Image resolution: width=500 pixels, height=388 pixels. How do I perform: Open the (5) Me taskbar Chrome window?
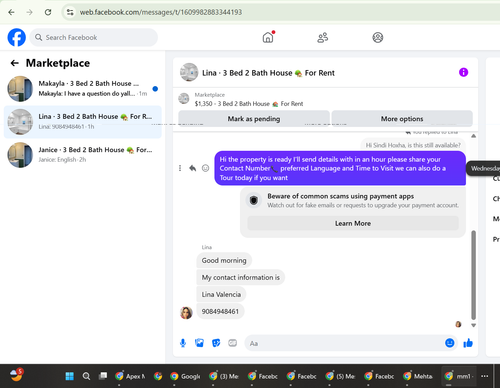tap(341, 376)
